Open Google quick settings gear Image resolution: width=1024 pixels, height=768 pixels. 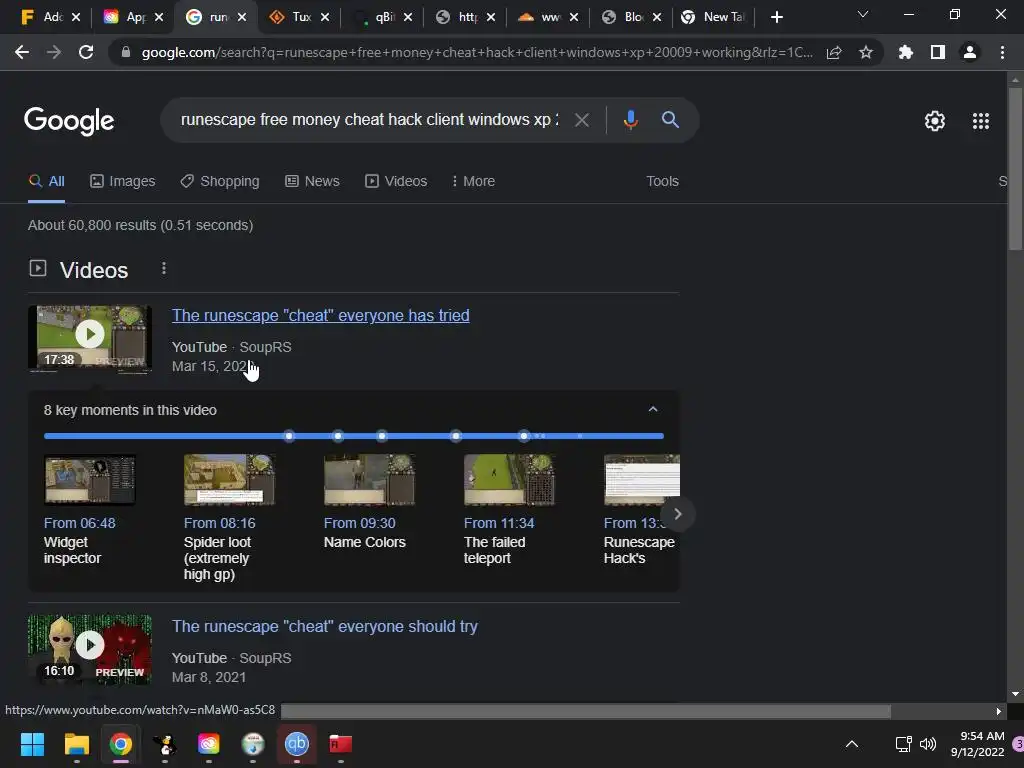click(x=935, y=121)
